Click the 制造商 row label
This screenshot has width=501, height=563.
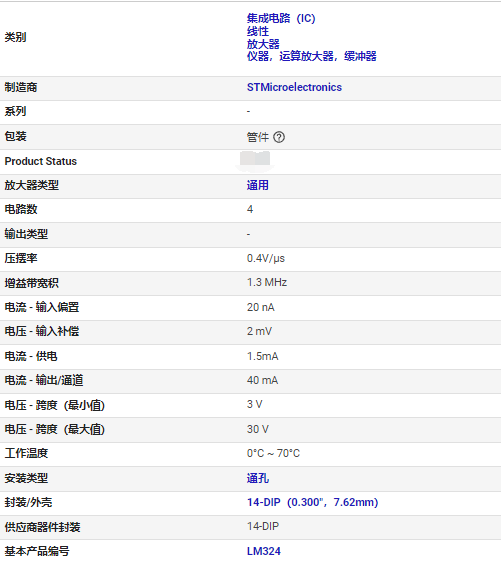(21, 87)
